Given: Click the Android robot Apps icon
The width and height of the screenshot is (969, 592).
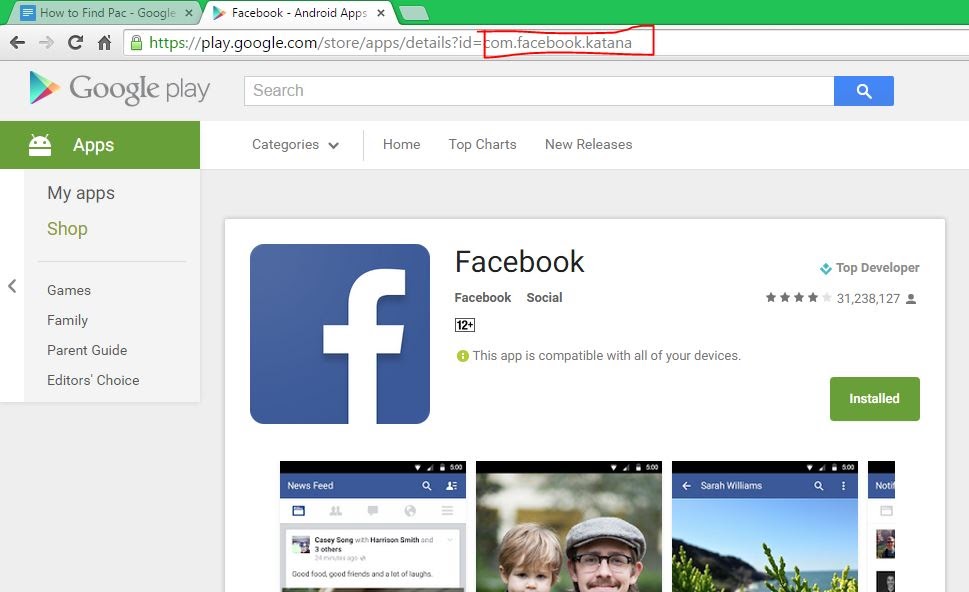Looking at the screenshot, I should point(40,145).
